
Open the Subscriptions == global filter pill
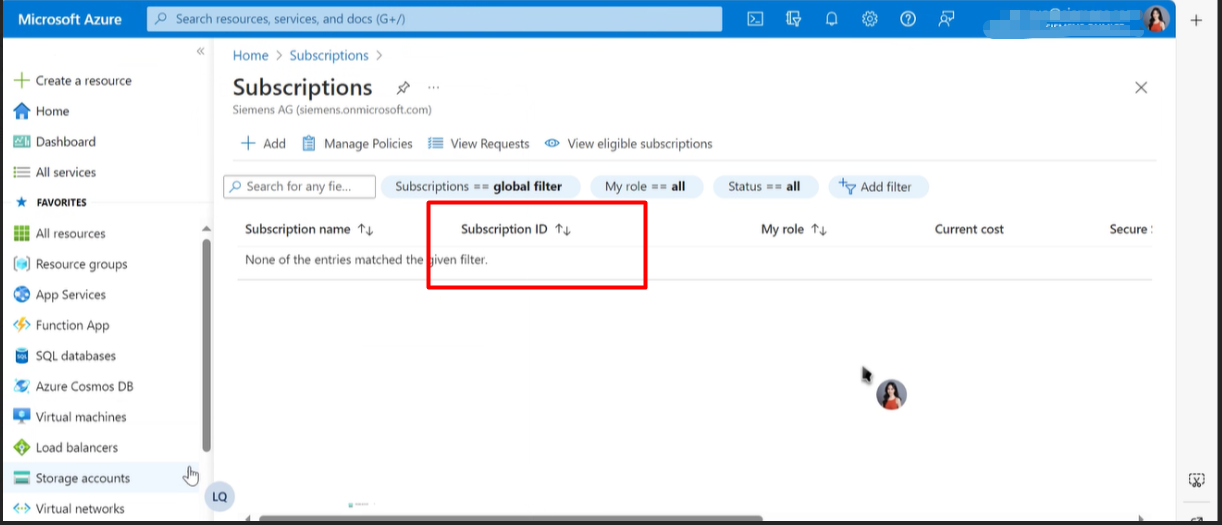point(479,187)
